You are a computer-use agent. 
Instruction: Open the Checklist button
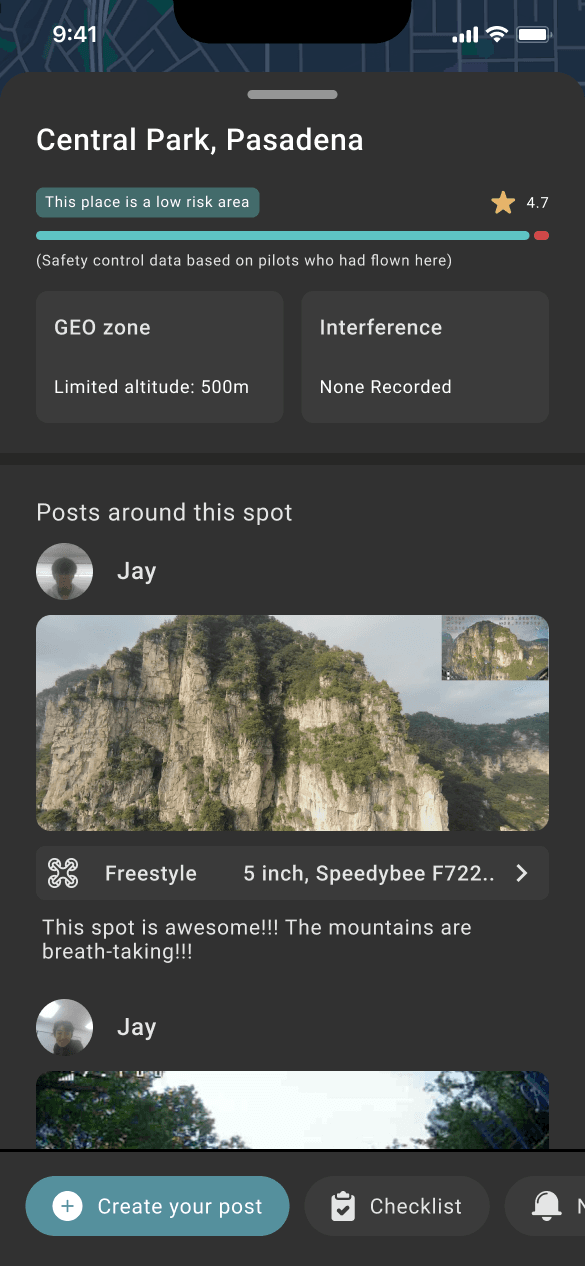(397, 1206)
